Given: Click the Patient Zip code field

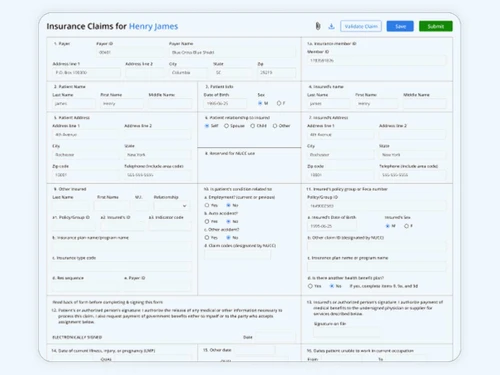Looking at the screenshot, I should (86, 175).
